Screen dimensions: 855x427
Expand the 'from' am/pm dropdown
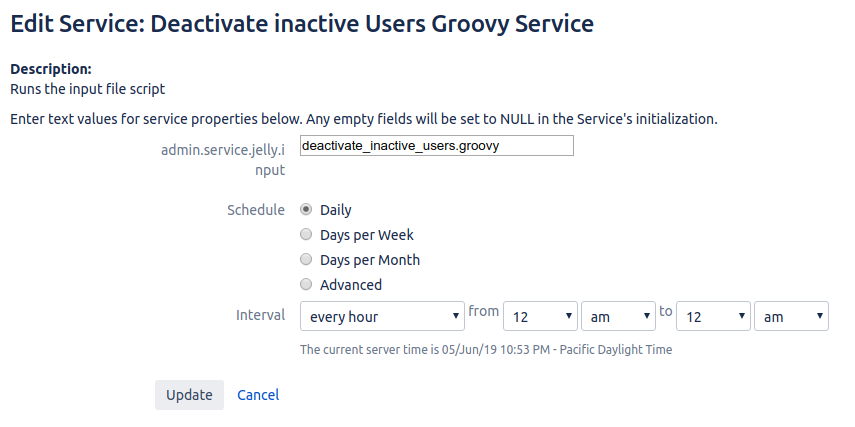pos(617,317)
